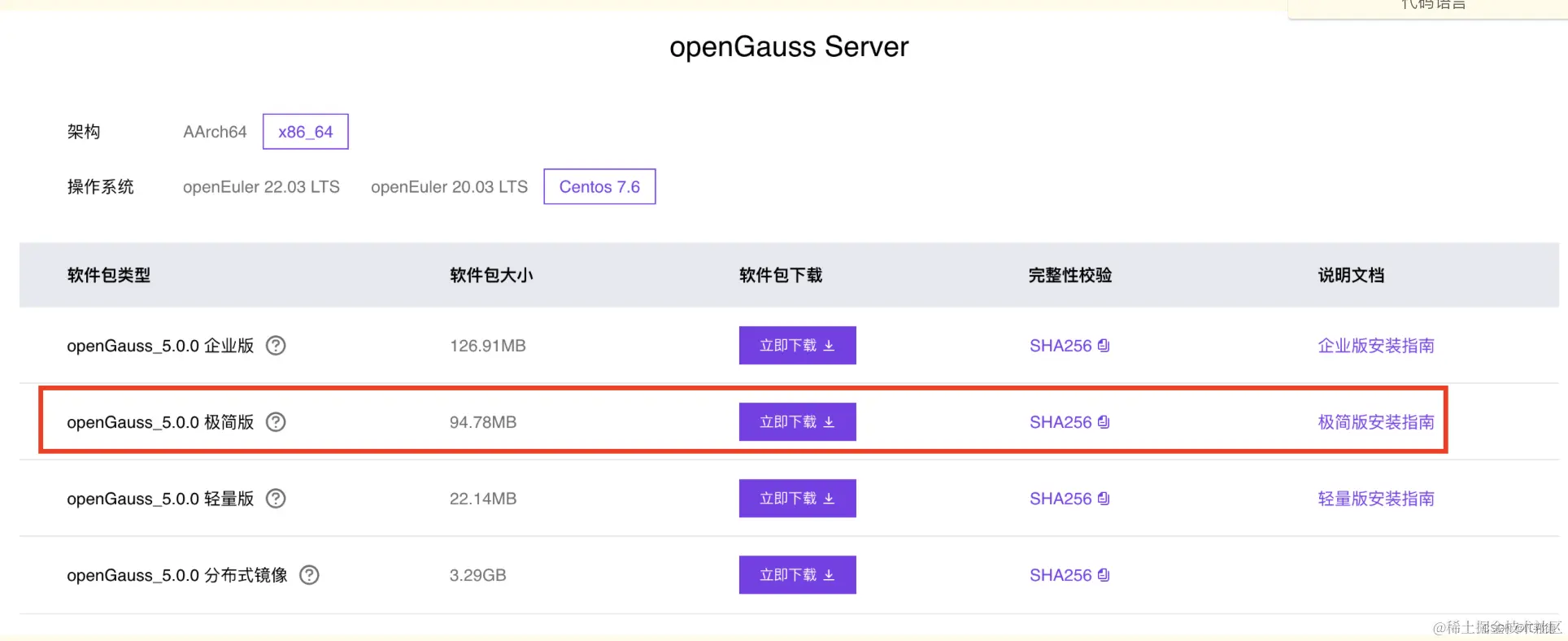This screenshot has height=641, width=1568.
Task: Click the 3.29GB size value
Action: (478, 575)
